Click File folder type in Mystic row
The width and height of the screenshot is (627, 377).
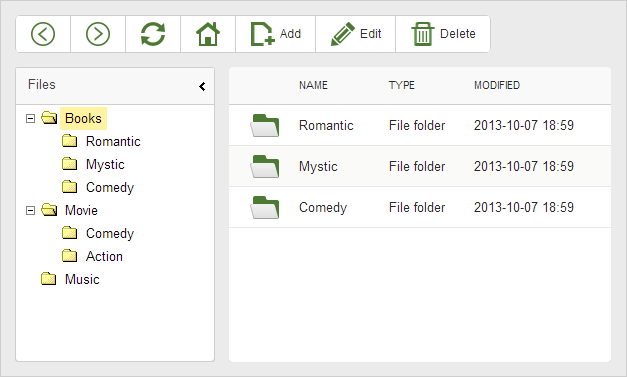[x=417, y=166]
